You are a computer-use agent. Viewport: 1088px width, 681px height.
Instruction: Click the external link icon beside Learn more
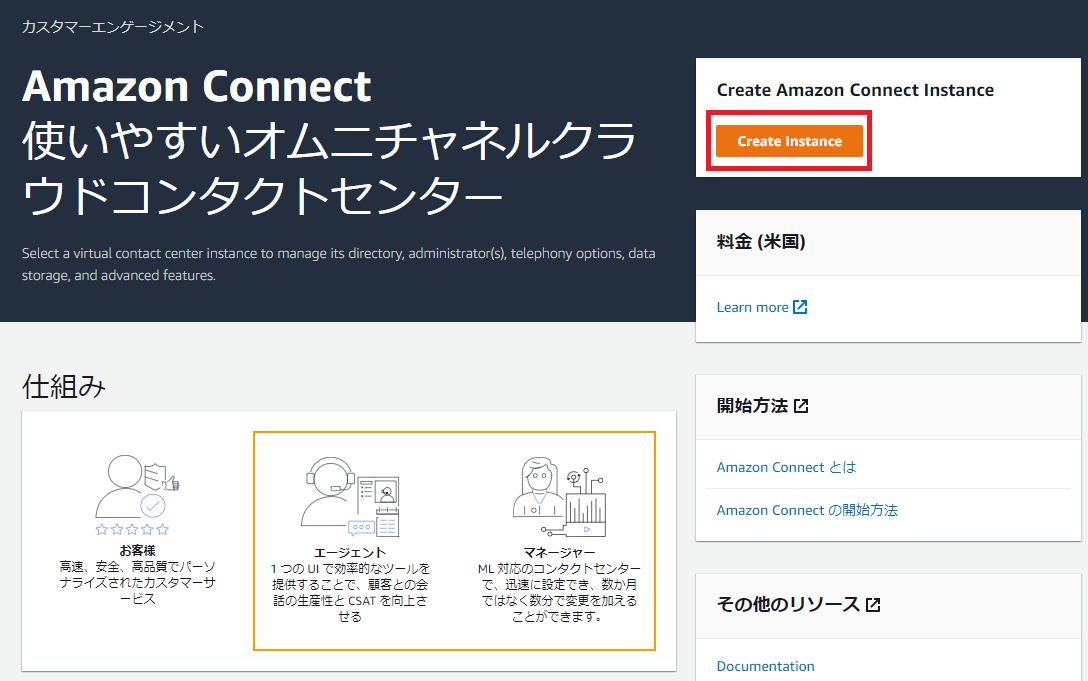[800, 307]
